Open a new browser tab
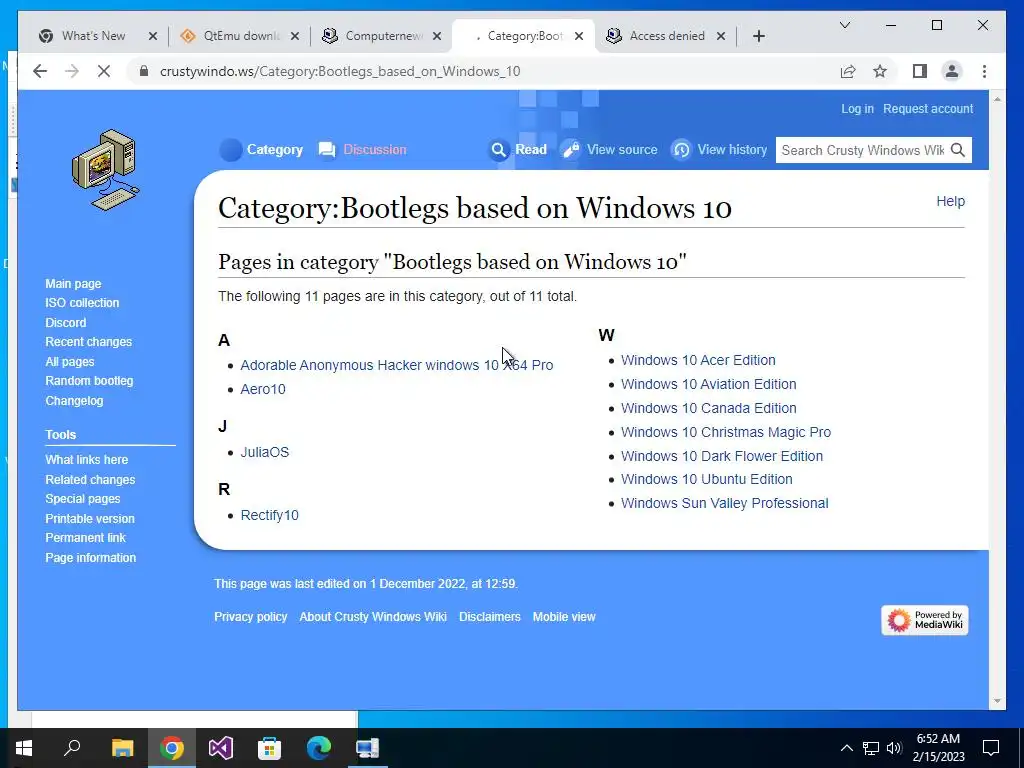The image size is (1024, 768). (x=758, y=36)
